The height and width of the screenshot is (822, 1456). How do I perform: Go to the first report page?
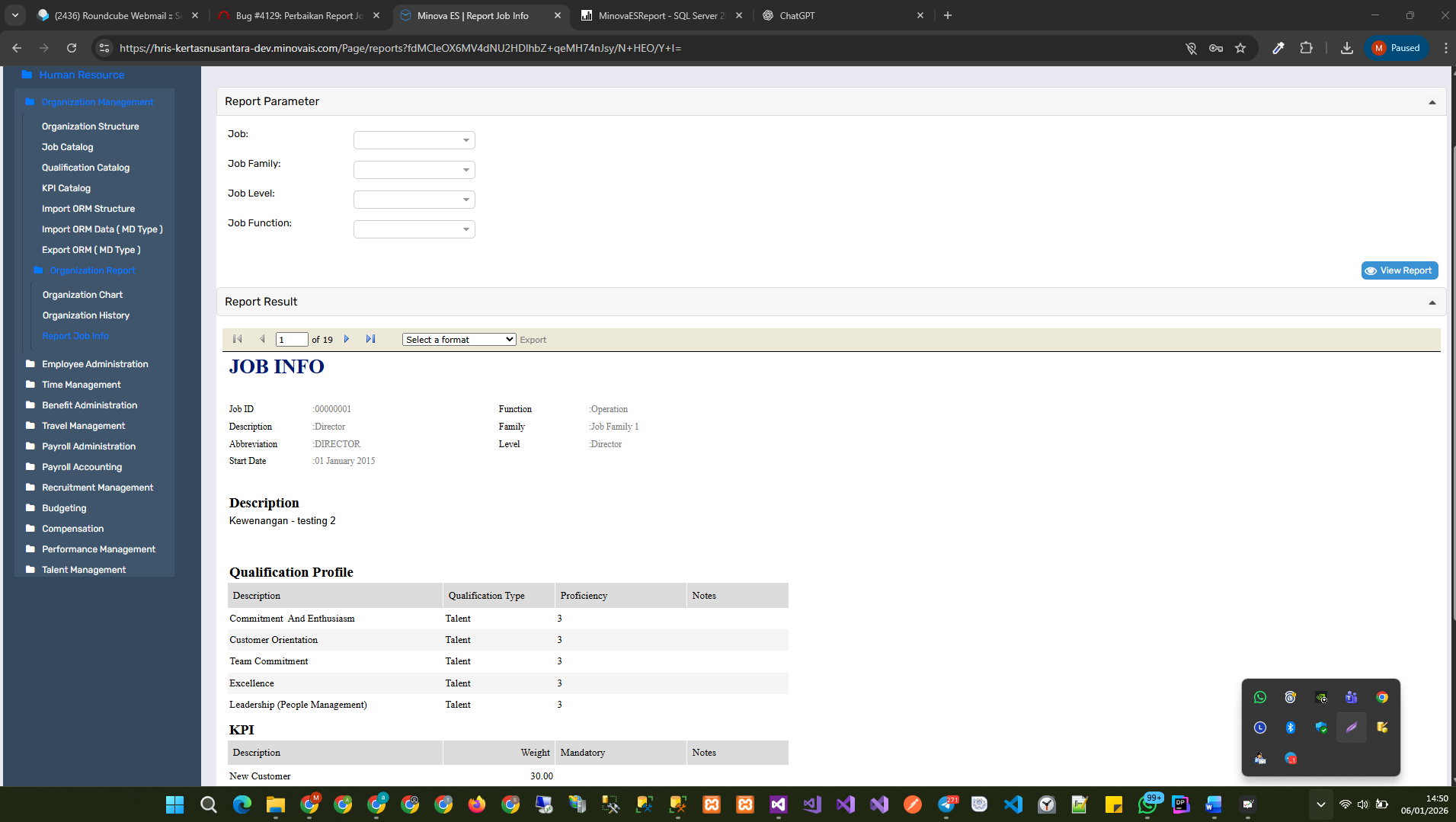237,339
